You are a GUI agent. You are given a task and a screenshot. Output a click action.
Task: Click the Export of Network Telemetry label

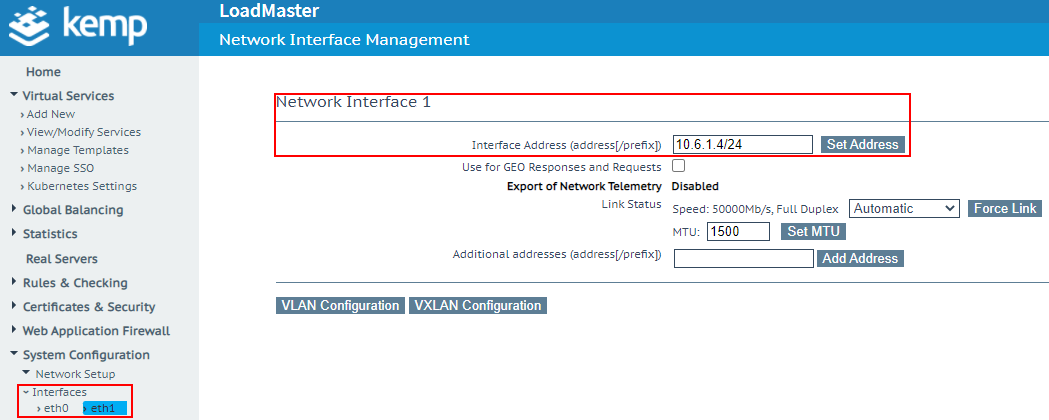(584, 187)
